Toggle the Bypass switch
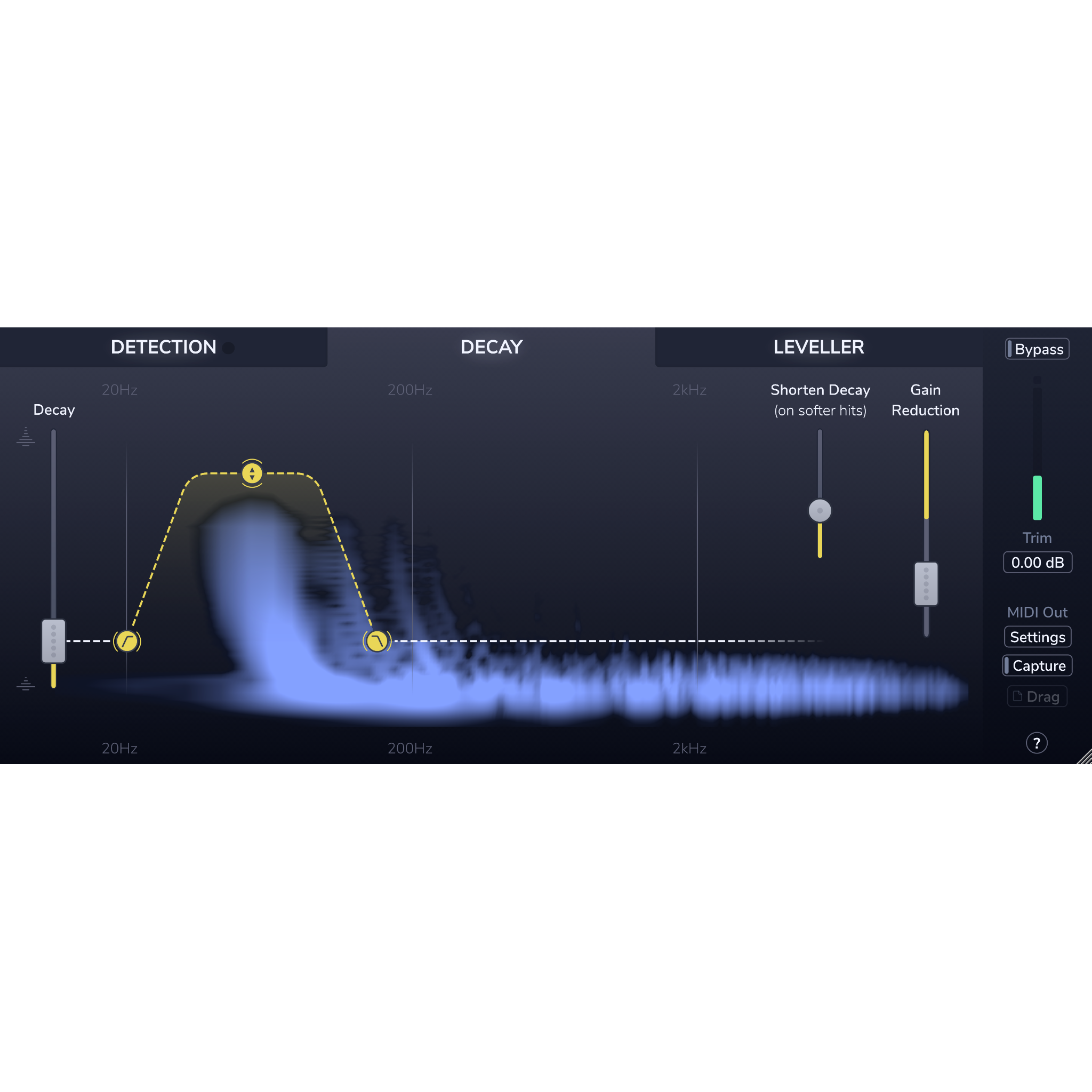 [1037, 349]
